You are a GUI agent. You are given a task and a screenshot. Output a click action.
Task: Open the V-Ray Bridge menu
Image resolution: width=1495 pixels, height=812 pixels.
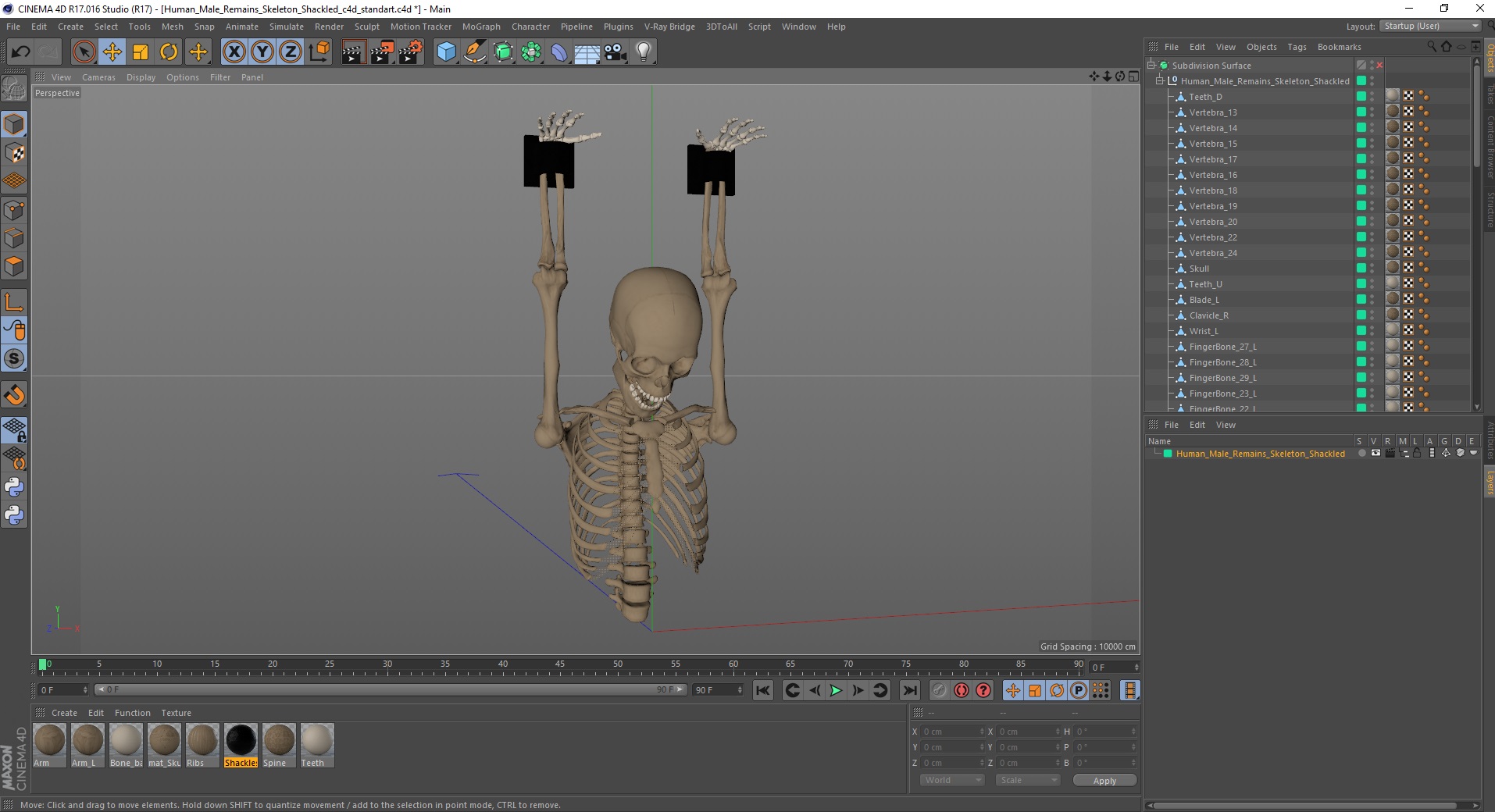669,27
